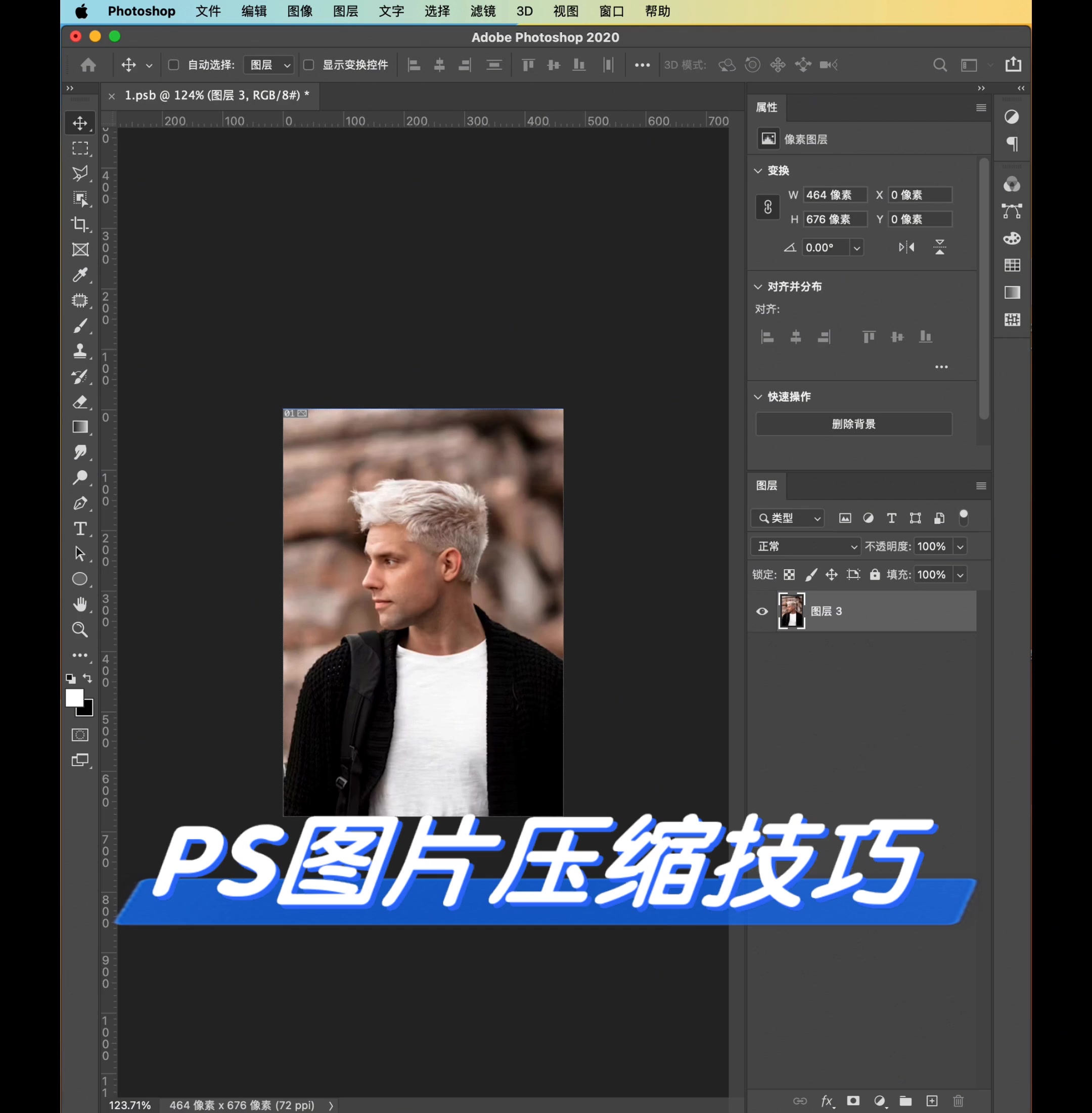
Task: Select the Move tool
Action: tap(80, 123)
